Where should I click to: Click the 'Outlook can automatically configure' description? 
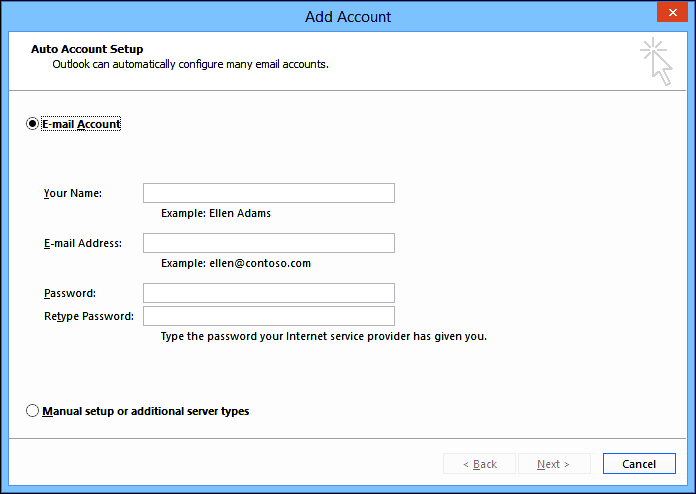point(190,64)
